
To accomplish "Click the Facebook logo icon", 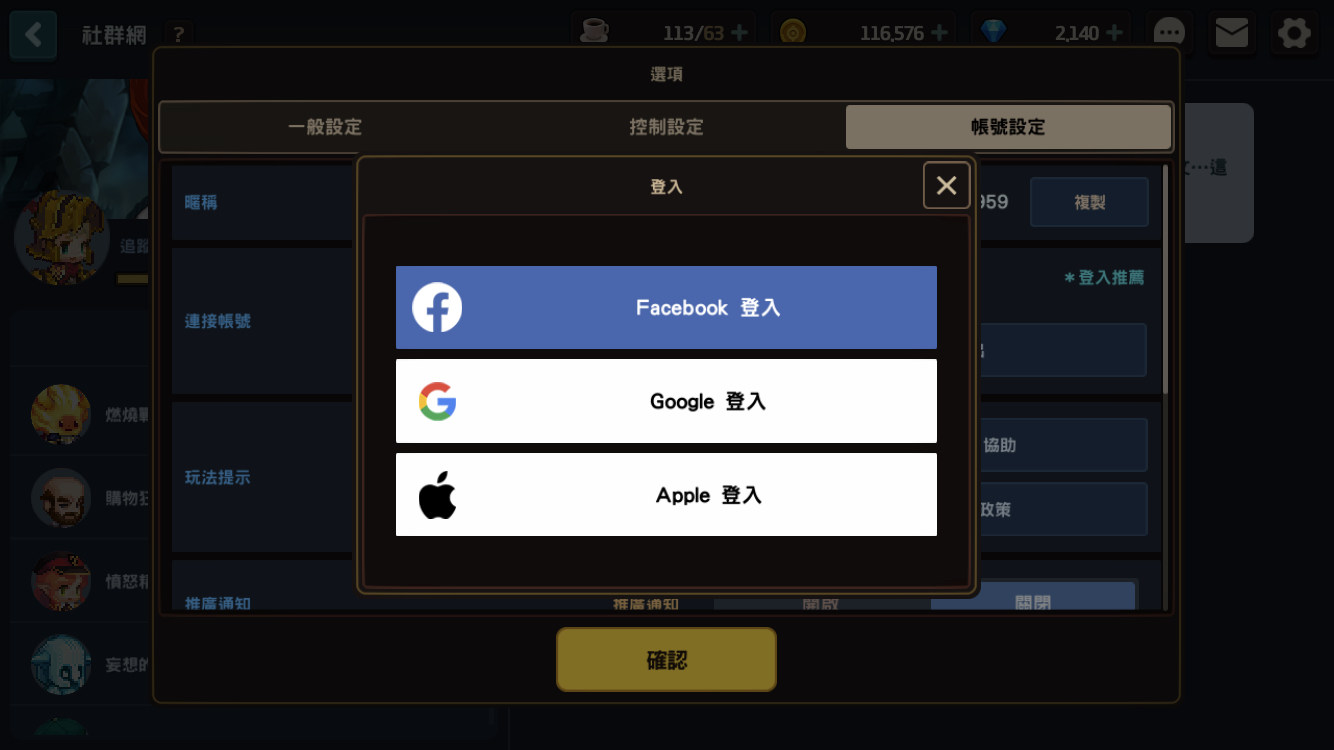I will tap(437, 307).
